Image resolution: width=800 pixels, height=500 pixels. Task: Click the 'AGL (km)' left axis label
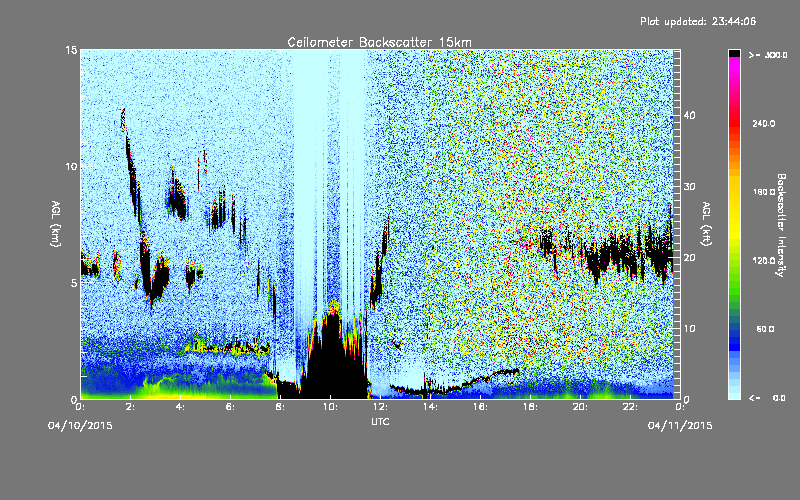[x=55, y=224]
